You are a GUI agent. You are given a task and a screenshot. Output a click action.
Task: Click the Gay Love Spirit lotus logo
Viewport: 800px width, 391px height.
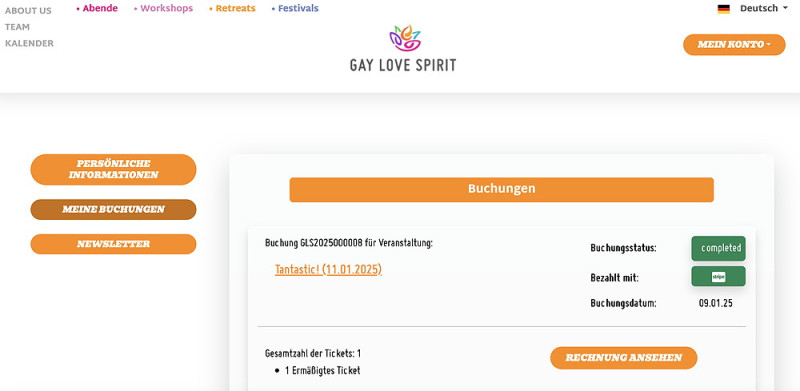tap(405, 38)
